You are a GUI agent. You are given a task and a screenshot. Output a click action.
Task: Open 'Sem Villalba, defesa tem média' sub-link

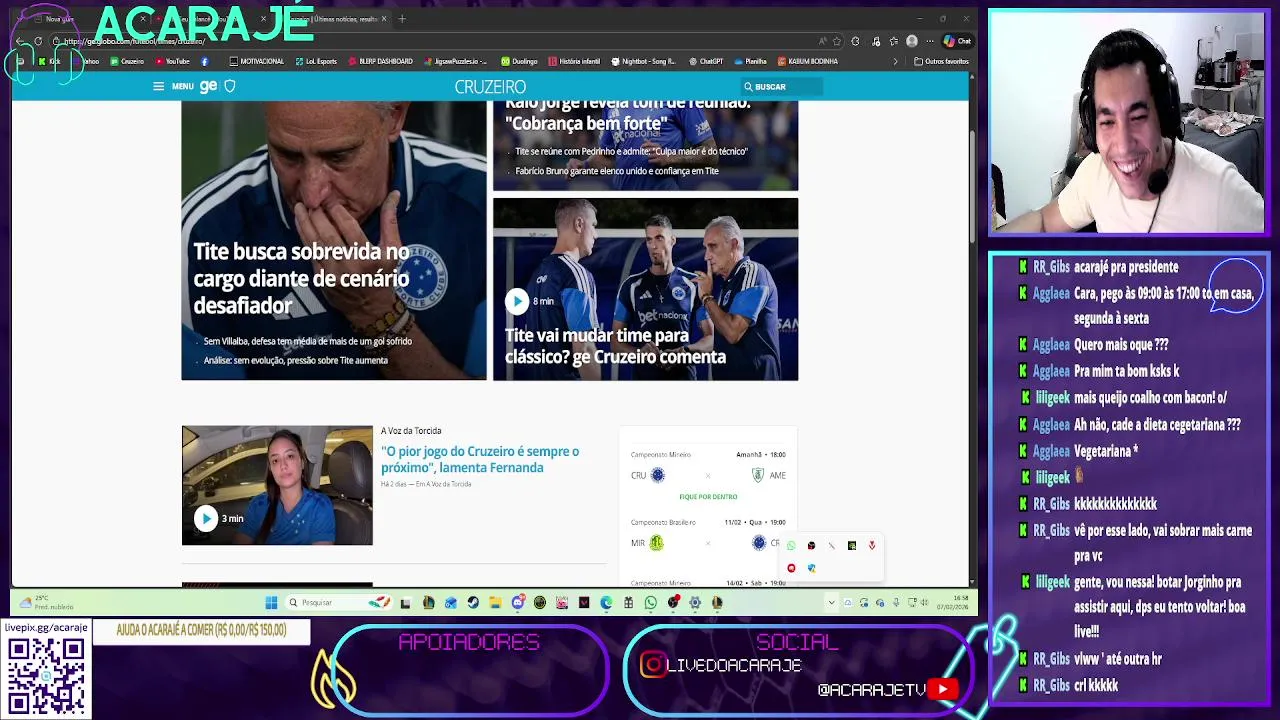click(307, 341)
